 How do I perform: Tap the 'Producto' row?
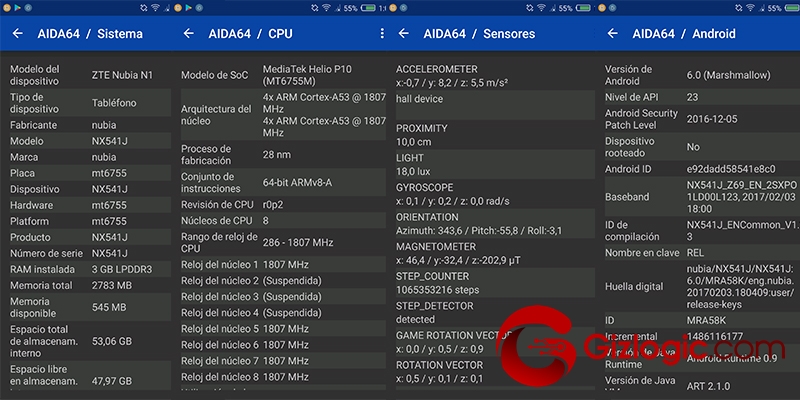pos(90,237)
